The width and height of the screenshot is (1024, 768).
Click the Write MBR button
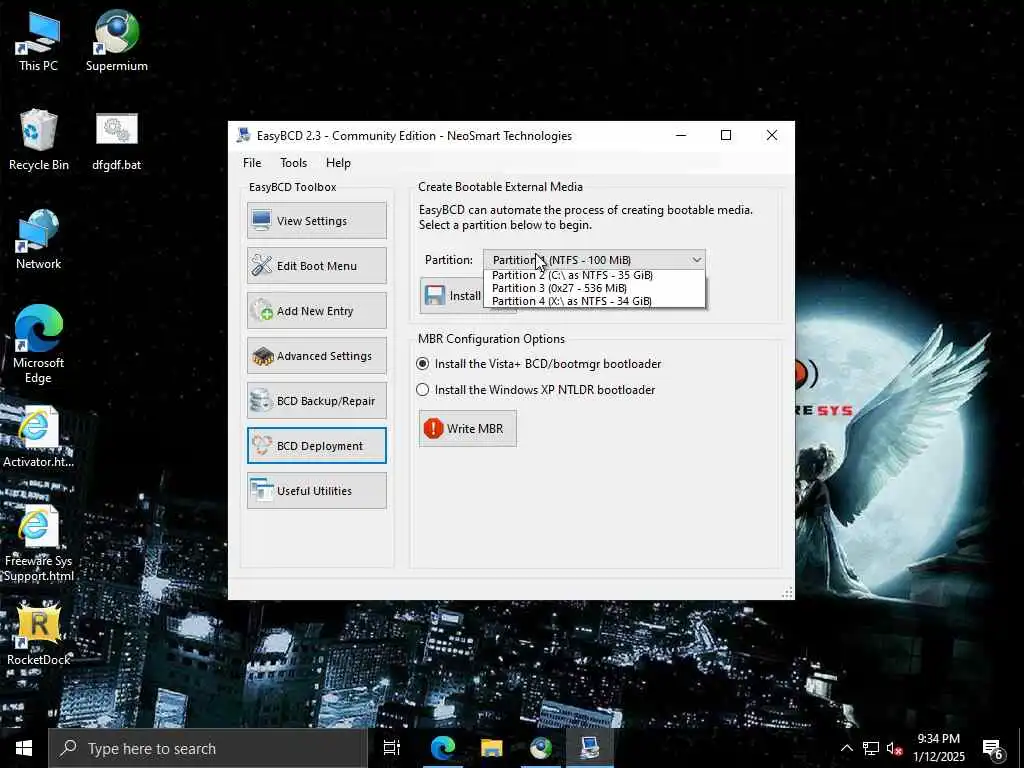pos(468,428)
